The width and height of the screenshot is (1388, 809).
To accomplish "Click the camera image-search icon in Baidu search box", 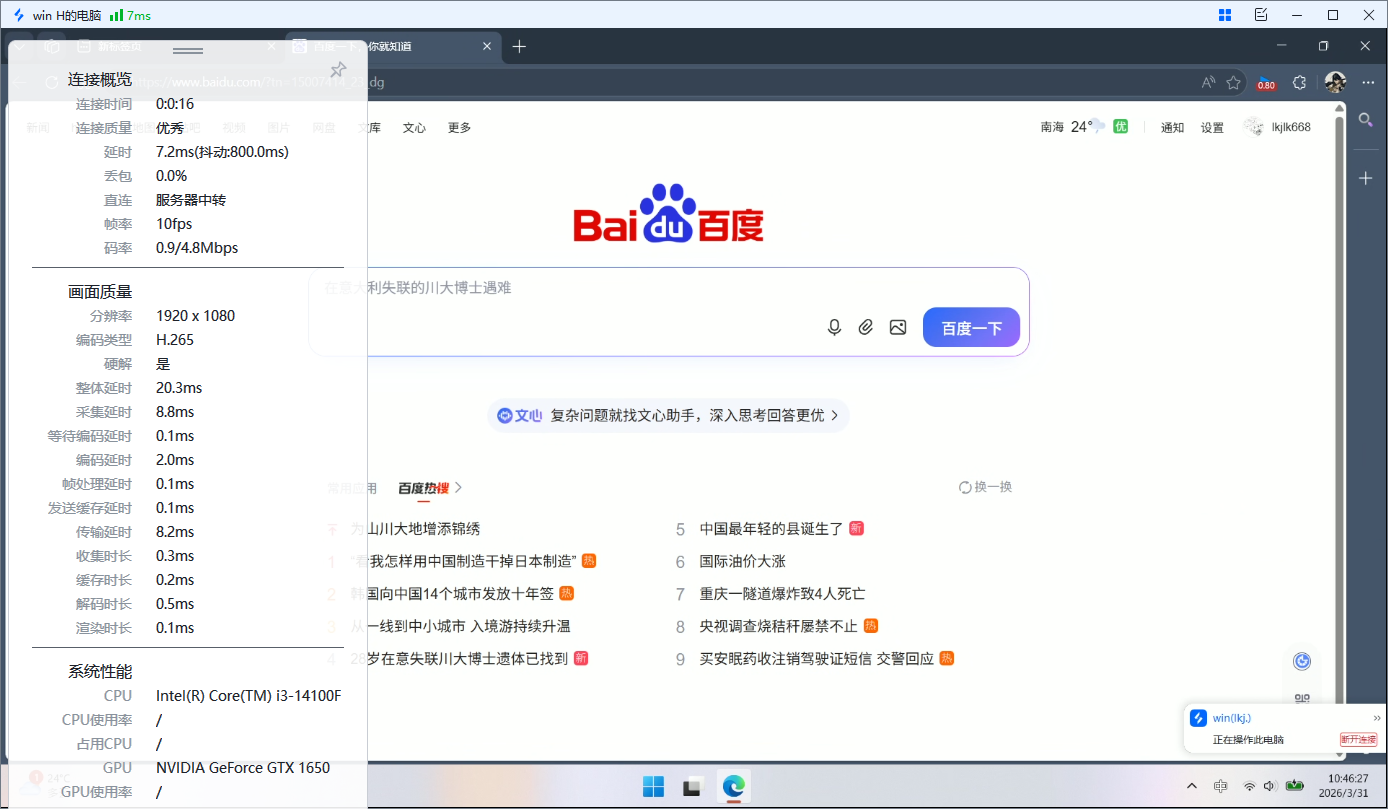I will 897,327.
